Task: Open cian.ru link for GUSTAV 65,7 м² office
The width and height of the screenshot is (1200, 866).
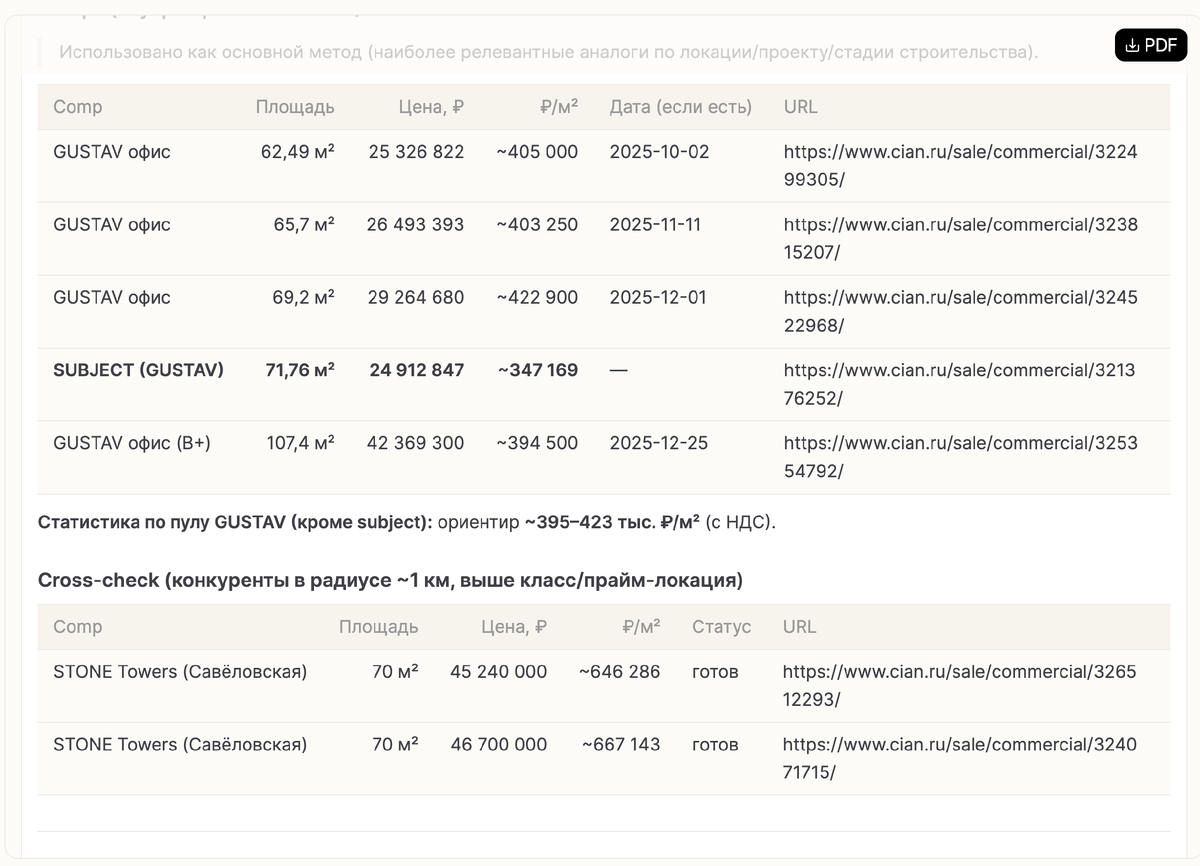Action: pyautogui.click(x=960, y=238)
